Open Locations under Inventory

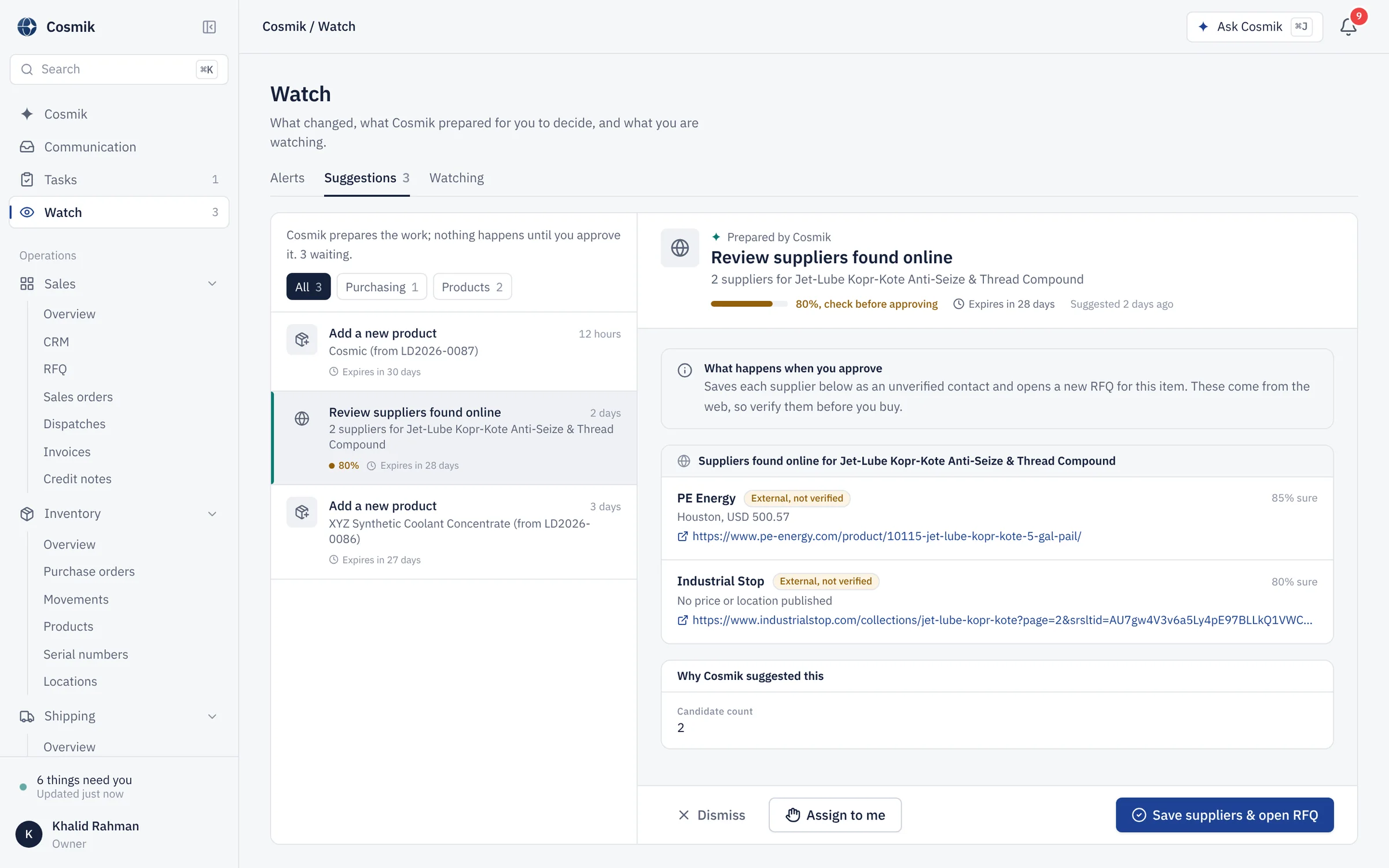tap(70, 682)
